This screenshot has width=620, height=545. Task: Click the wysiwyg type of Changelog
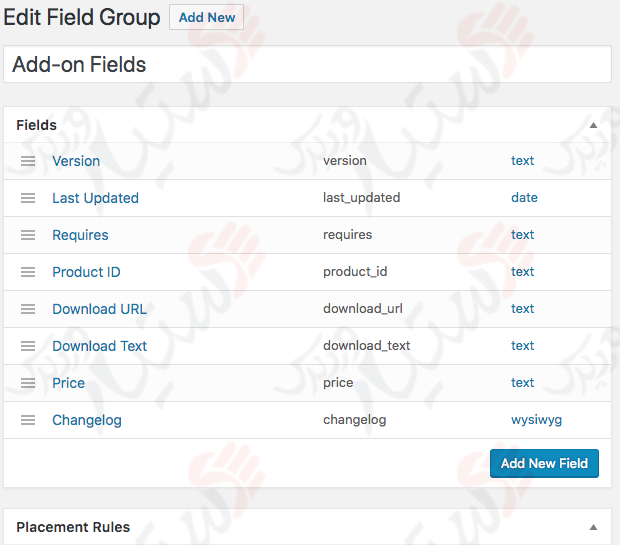536,420
